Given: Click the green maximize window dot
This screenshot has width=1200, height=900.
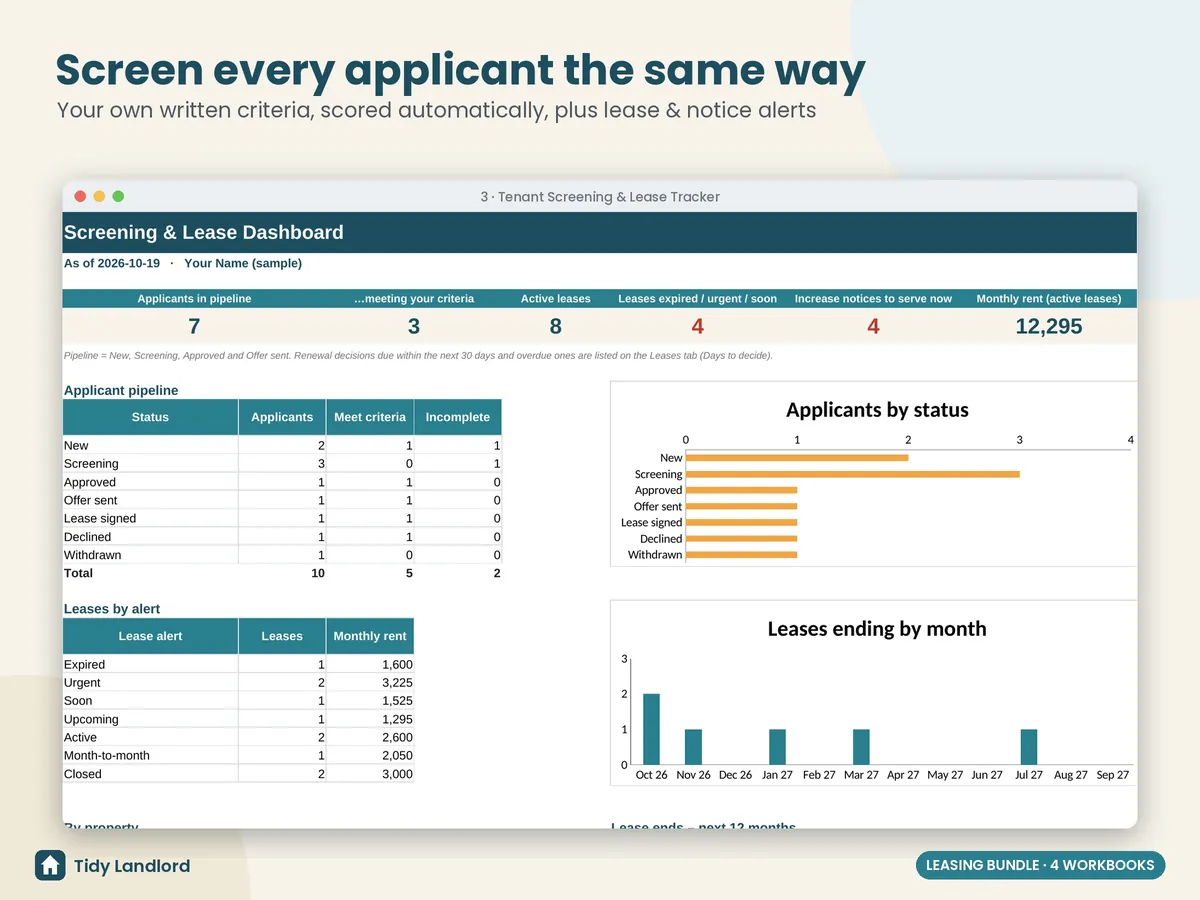Looking at the screenshot, I should click(118, 197).
